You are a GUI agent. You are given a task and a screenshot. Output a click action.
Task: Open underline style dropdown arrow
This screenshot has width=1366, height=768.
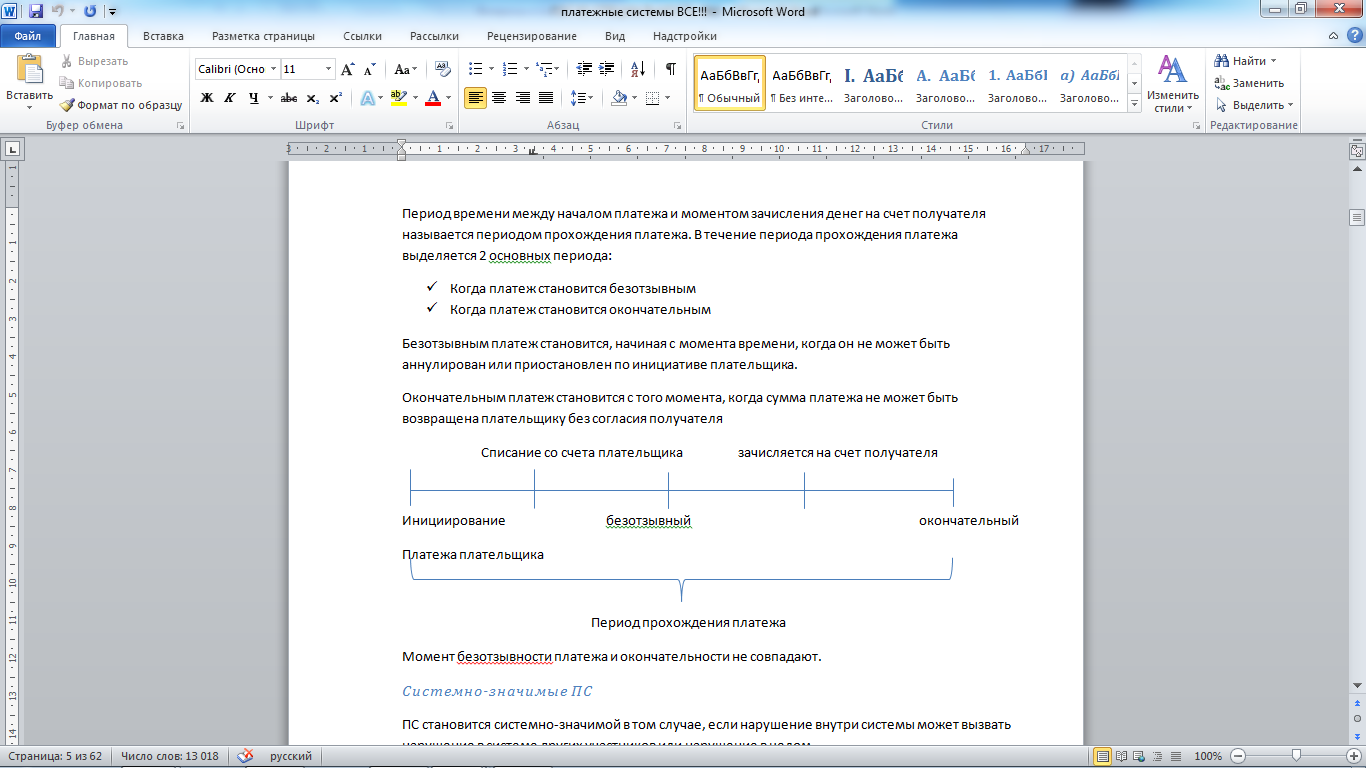(x=270, y=98)
